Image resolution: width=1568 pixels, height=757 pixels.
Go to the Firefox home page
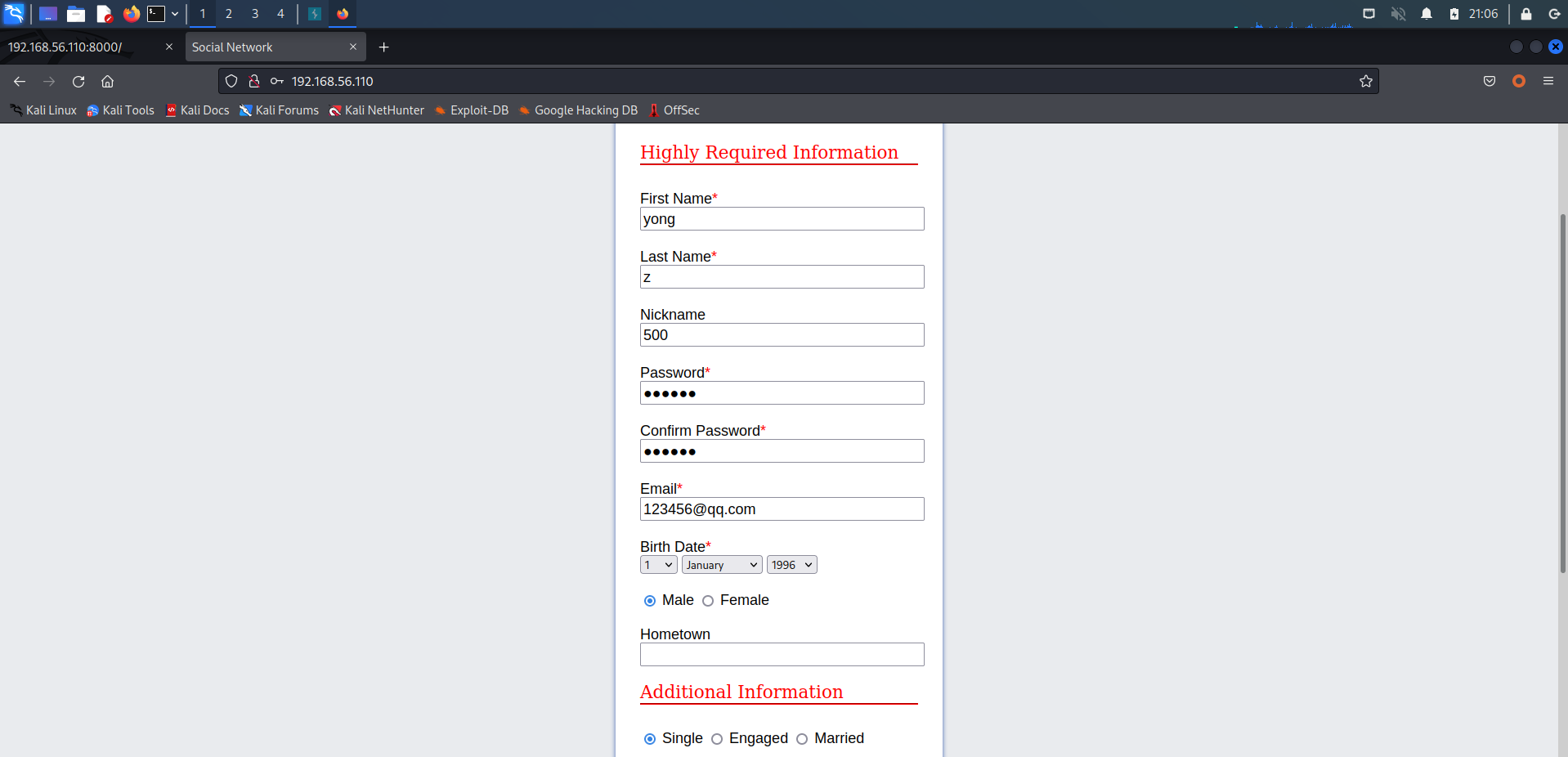(x=107, y=81)
